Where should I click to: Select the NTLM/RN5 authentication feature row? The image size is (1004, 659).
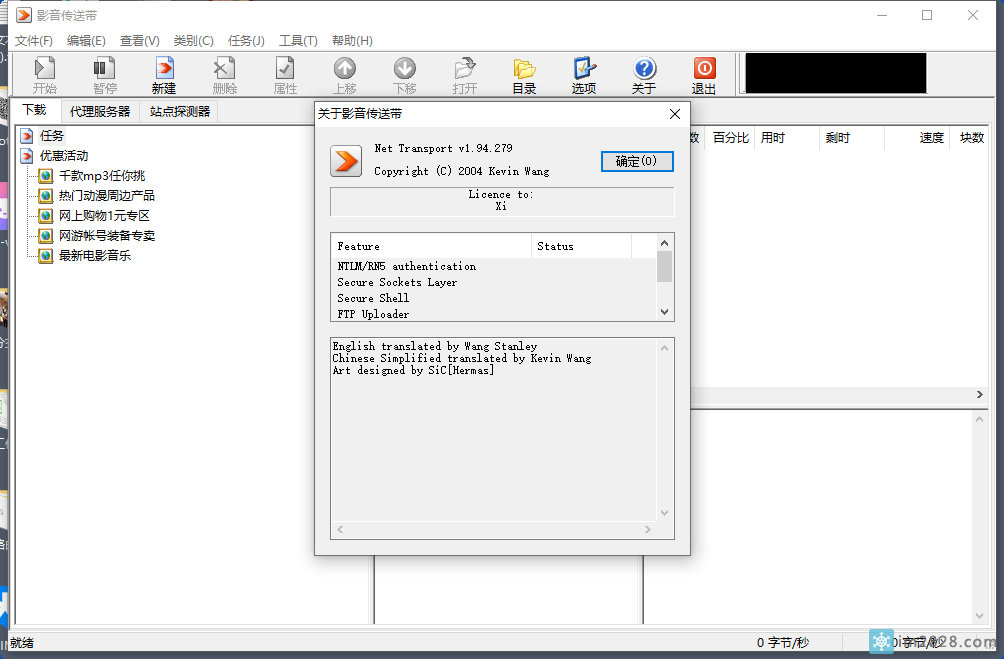(407, 266)
